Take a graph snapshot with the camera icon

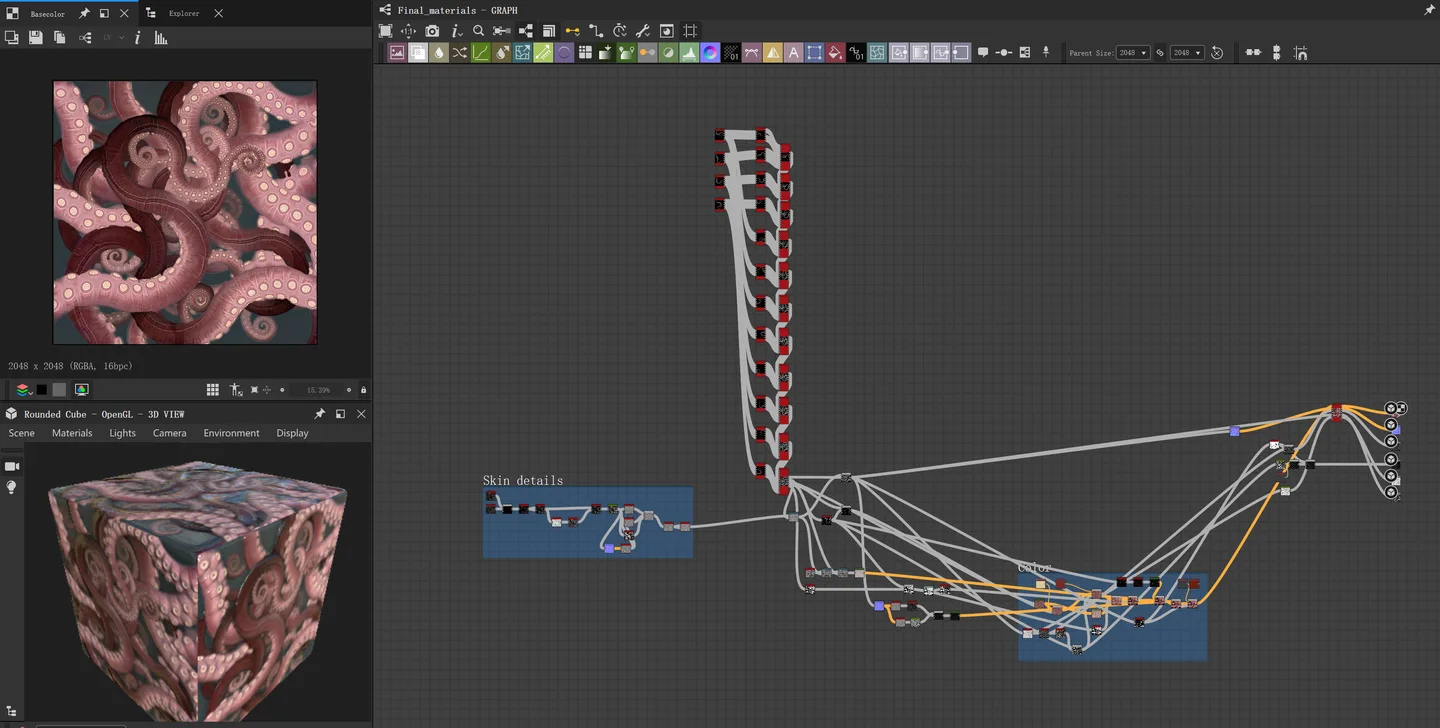coord(432,31)
